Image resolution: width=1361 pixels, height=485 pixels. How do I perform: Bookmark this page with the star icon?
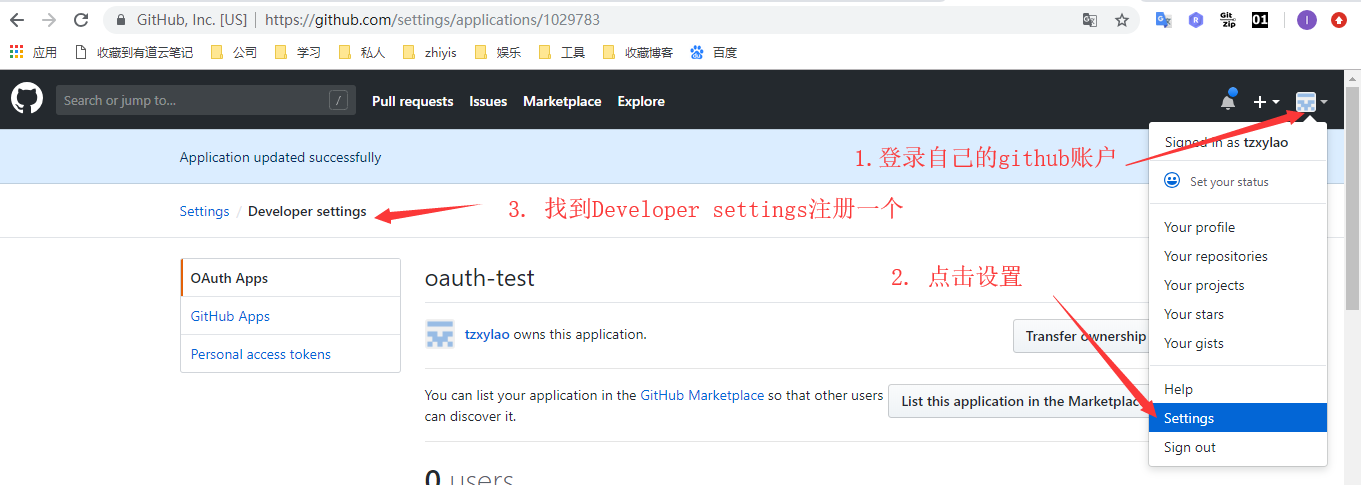point(1122,20)
